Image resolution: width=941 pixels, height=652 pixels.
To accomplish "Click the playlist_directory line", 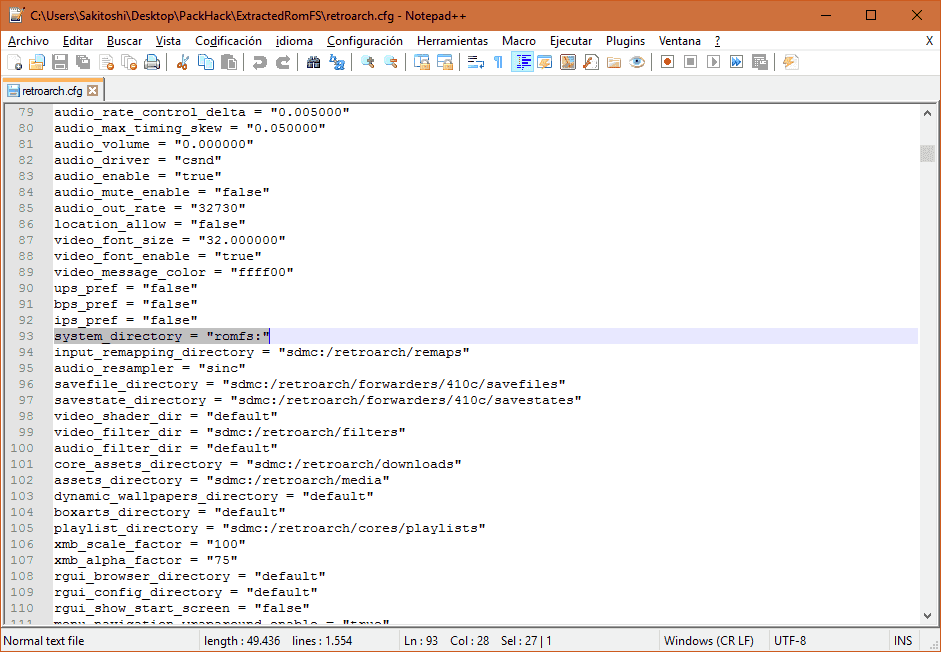I will 269,528.
